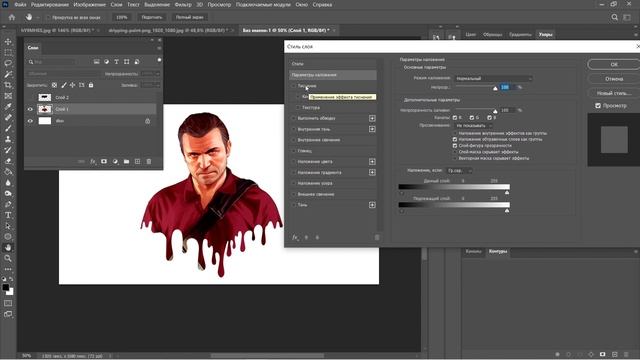This screenshot has height=360, width=640.
Task: Open the Search magnifier at top right
Action: [615, 18]
